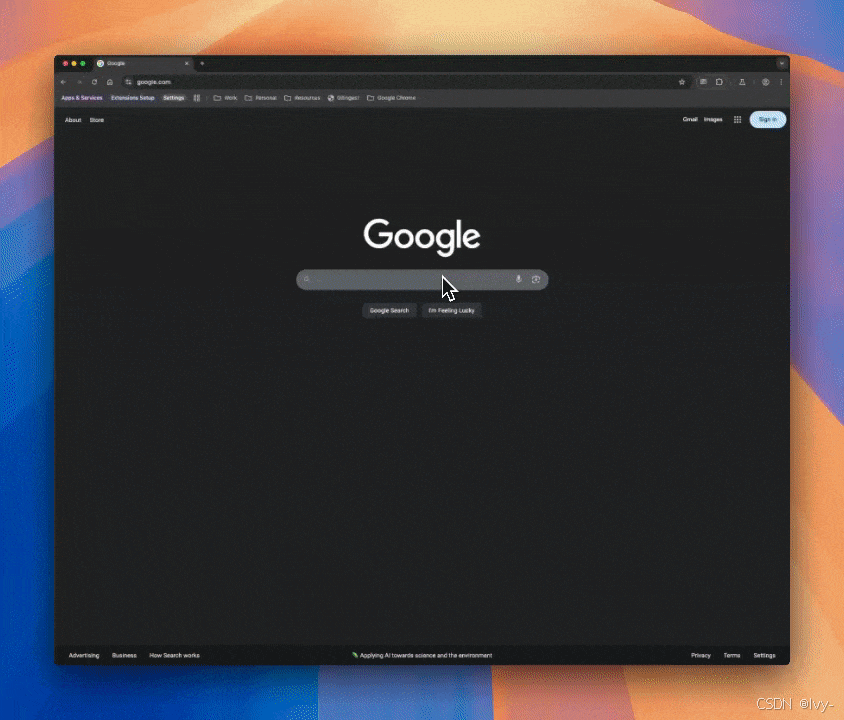The width and height of the screenshot is (844, 720).
Task: Open the Work bookmarks folder
Action: [226, 98]
